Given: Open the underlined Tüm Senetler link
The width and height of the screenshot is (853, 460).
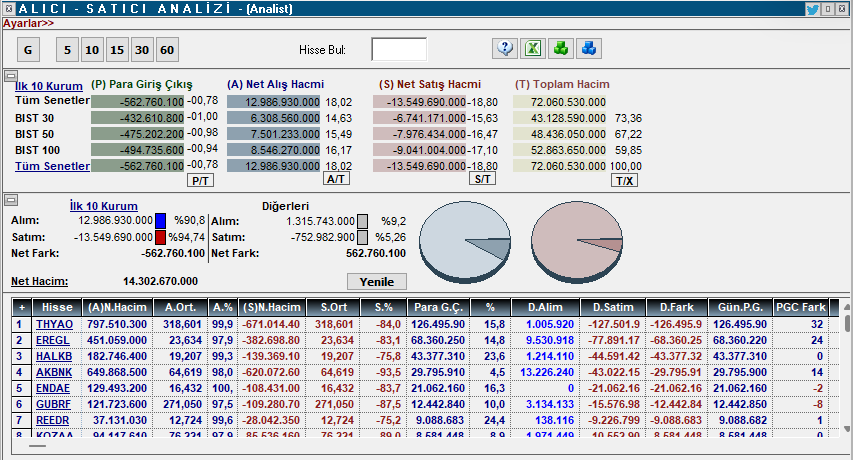Looking at the screenshot, I should click(x=52, y=166).
